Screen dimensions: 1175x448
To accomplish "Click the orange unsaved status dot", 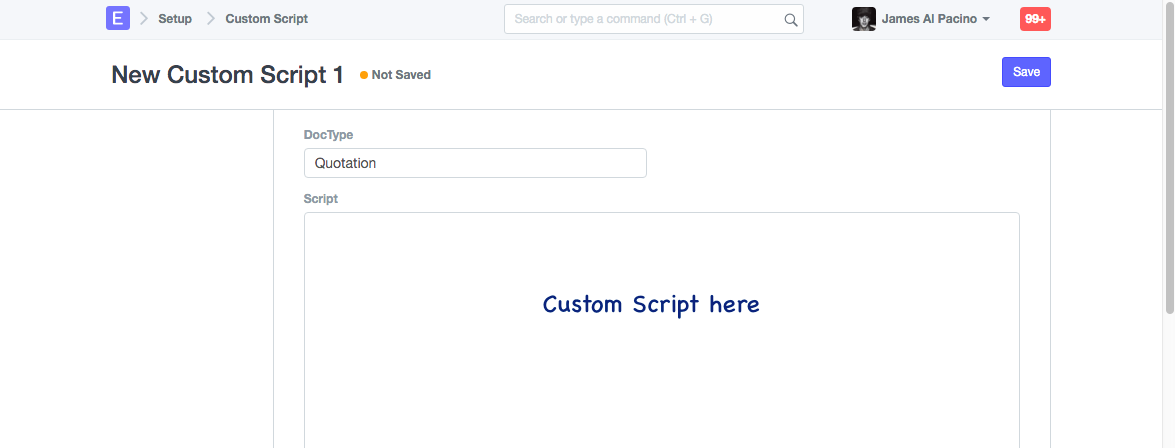I will pos(364,75).
